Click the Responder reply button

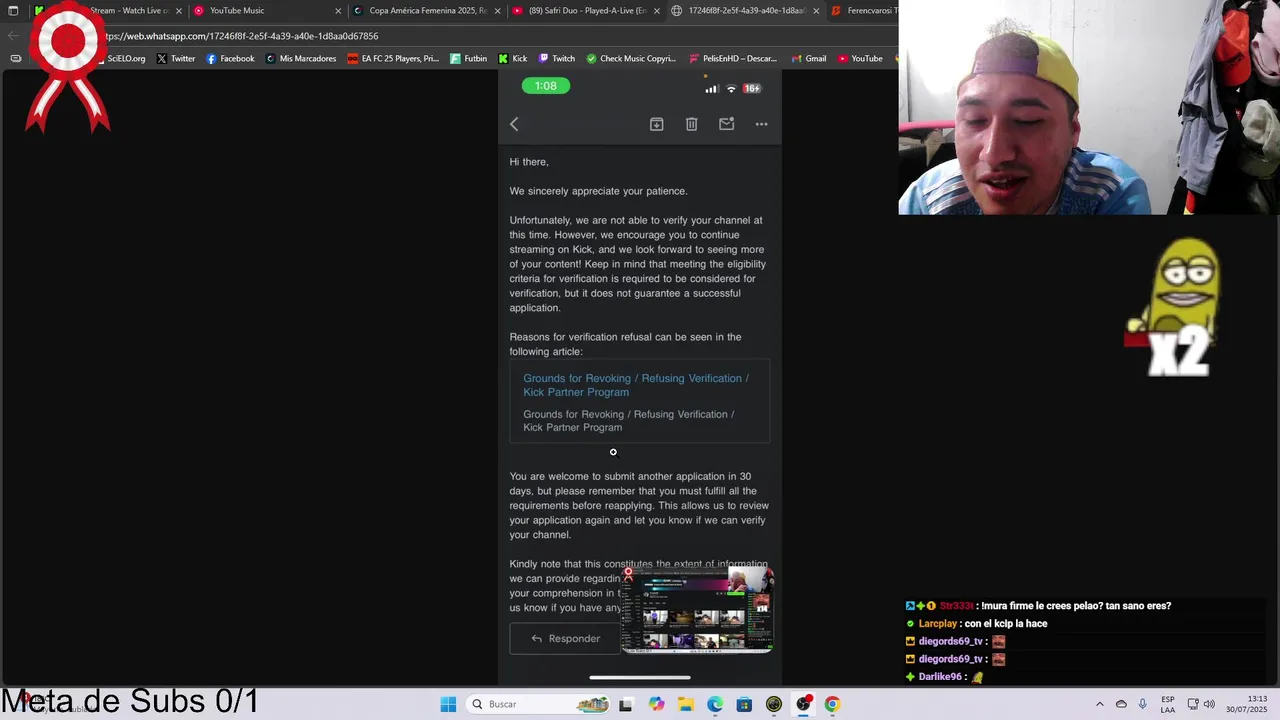coord(565,638)
